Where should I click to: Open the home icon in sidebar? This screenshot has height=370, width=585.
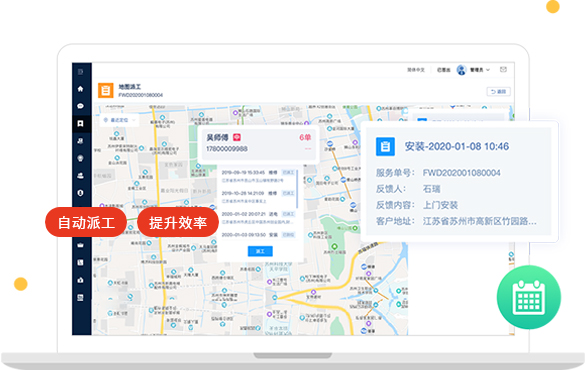click(81, 89)
